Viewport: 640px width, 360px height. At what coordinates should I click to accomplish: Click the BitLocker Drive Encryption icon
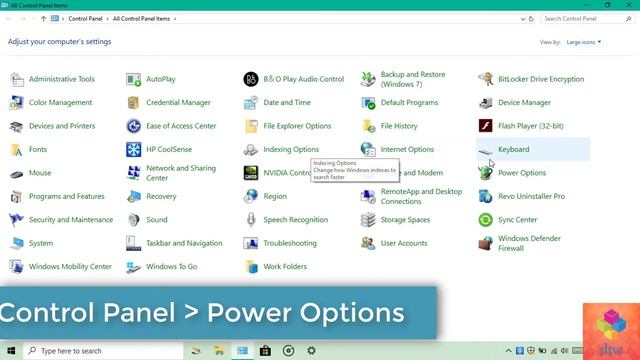486,79
